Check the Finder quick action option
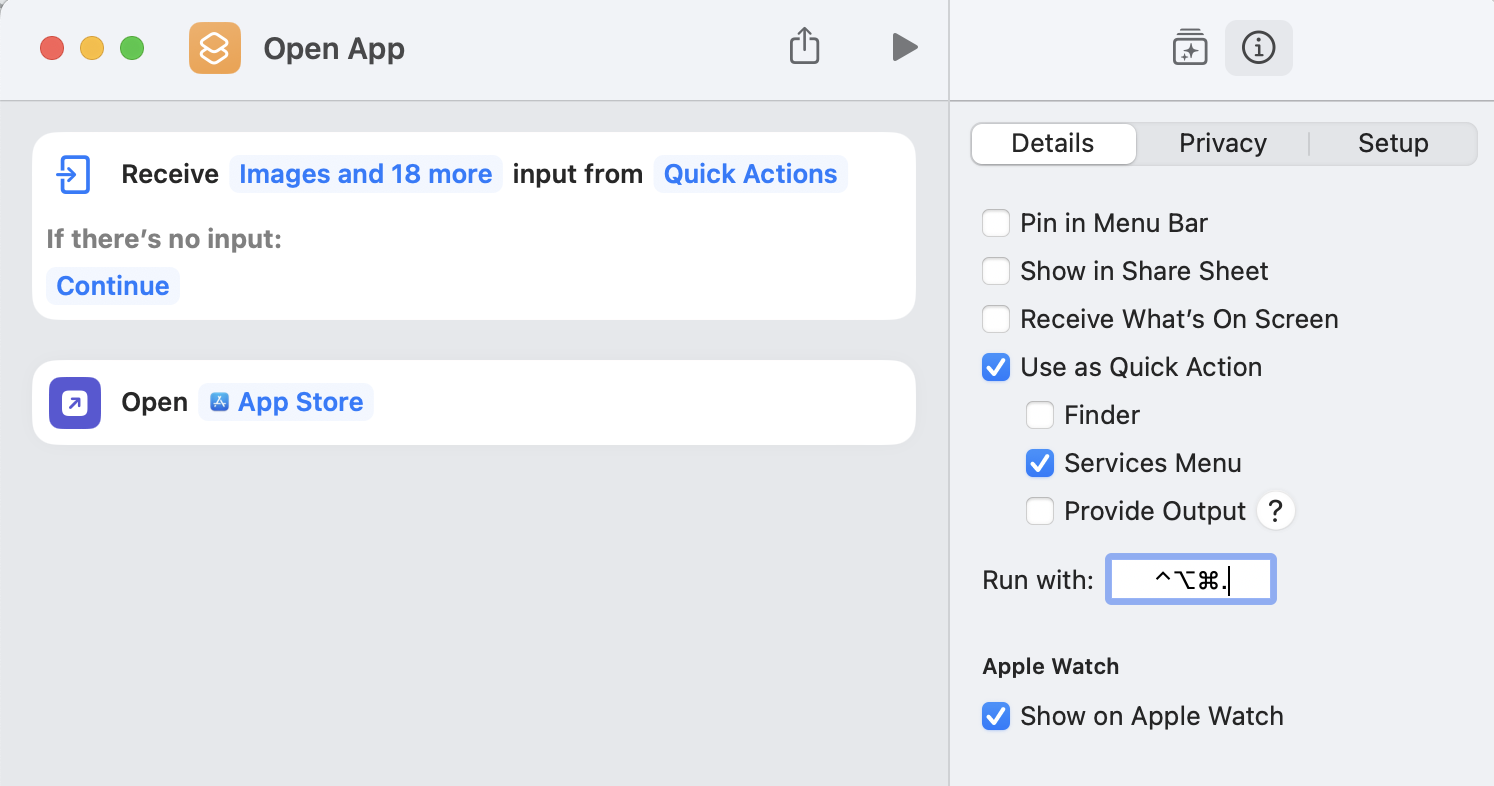This screenshot has width=1494, height=786. click(x=1040, y=415)
